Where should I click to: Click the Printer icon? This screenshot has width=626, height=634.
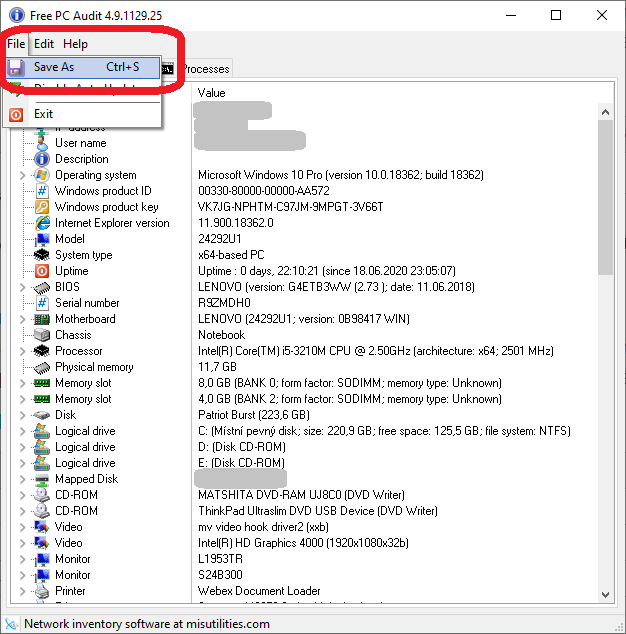tap(42, 591)
